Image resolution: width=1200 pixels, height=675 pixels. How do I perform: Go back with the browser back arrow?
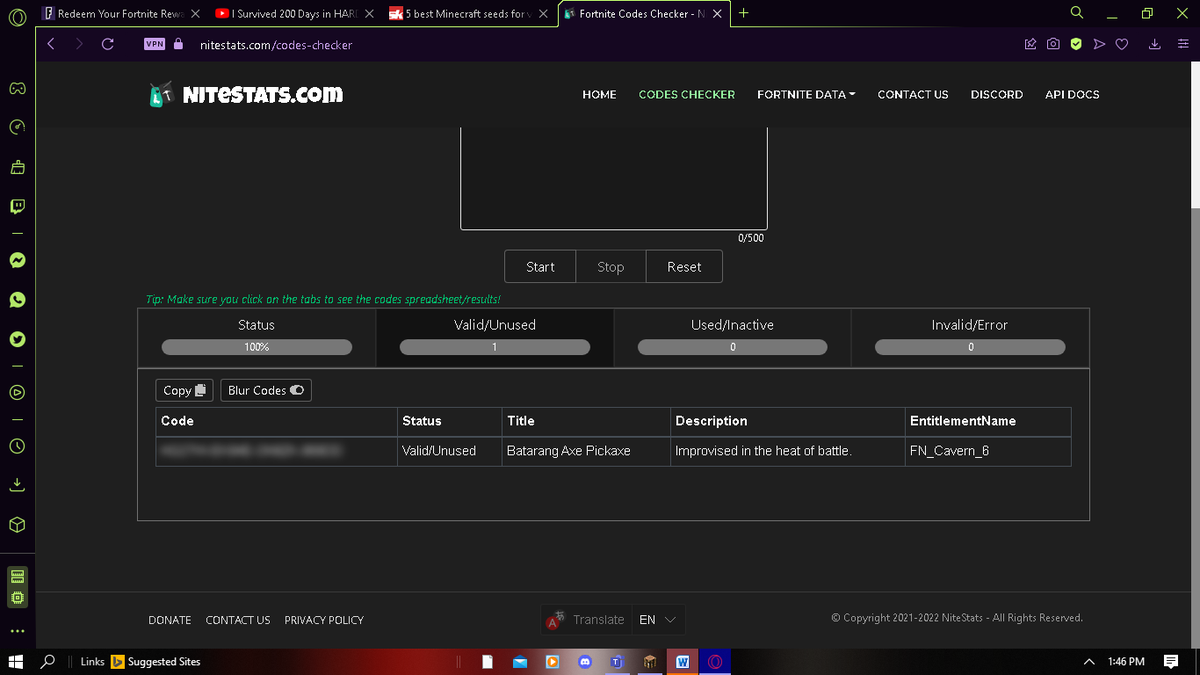click(51, 44)
